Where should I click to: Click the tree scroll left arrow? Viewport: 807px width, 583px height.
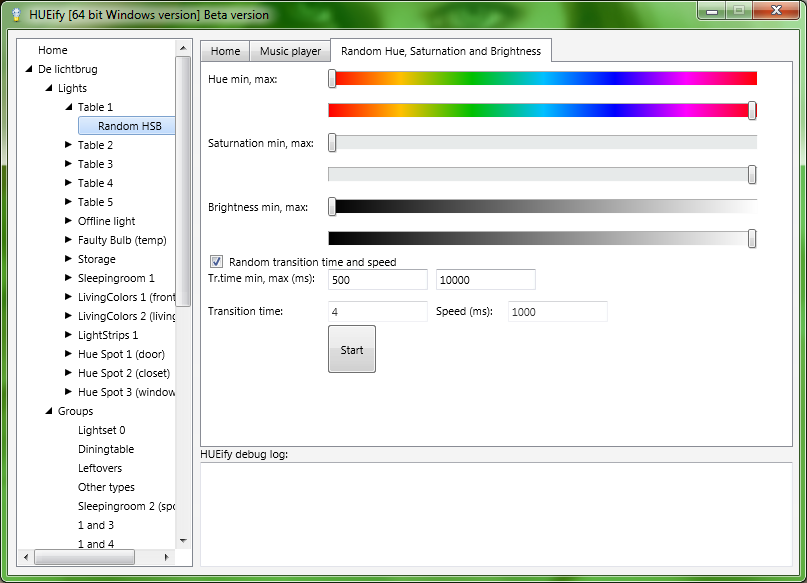coord(26,557)
